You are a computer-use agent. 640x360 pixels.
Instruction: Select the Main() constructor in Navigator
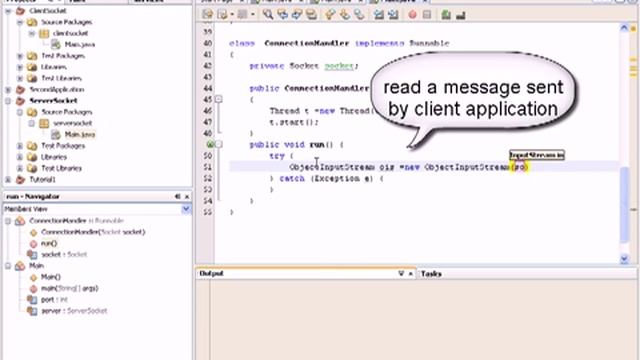click(51, 277)
